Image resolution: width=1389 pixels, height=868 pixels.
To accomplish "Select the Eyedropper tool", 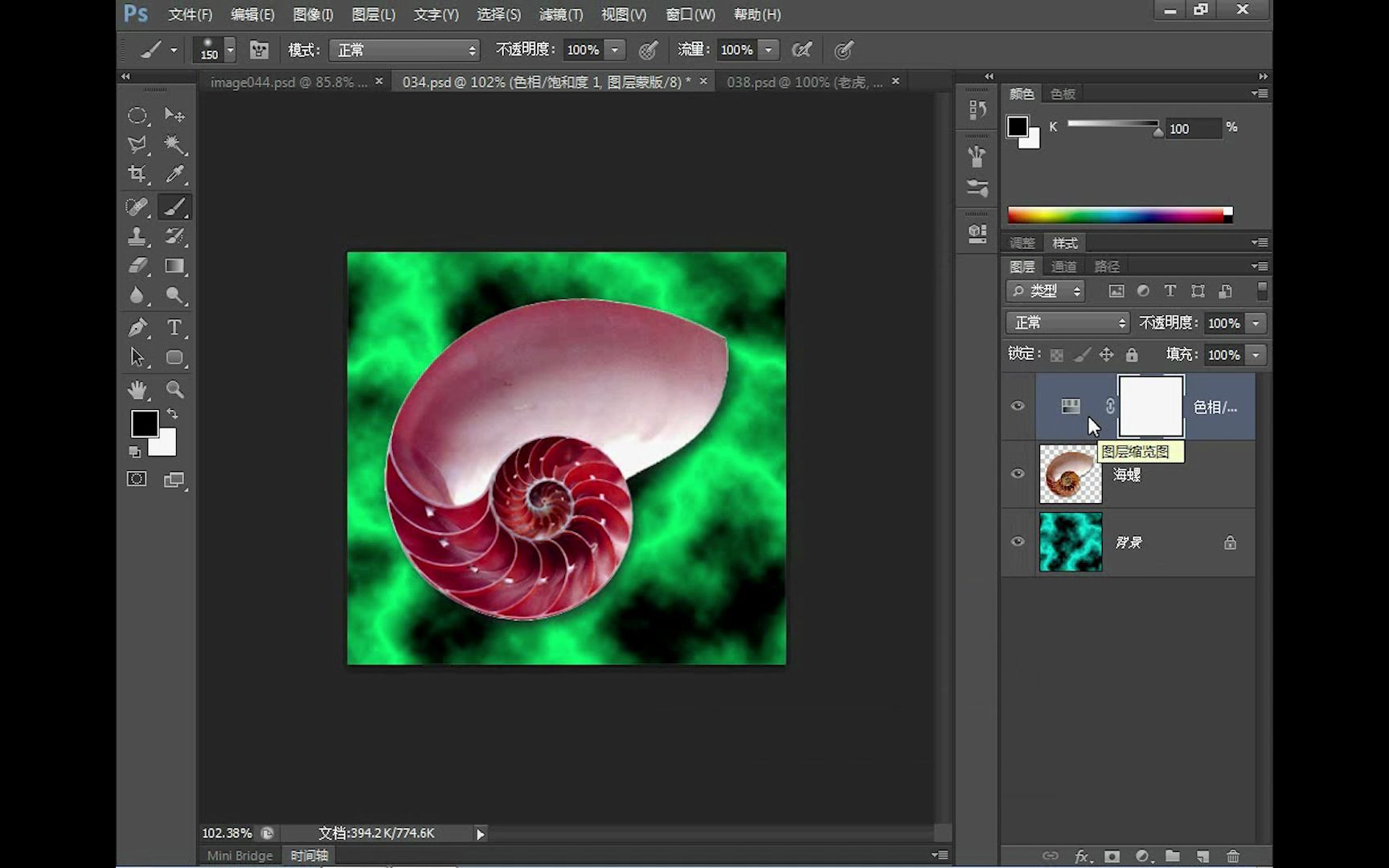I will tap(174, 174).
